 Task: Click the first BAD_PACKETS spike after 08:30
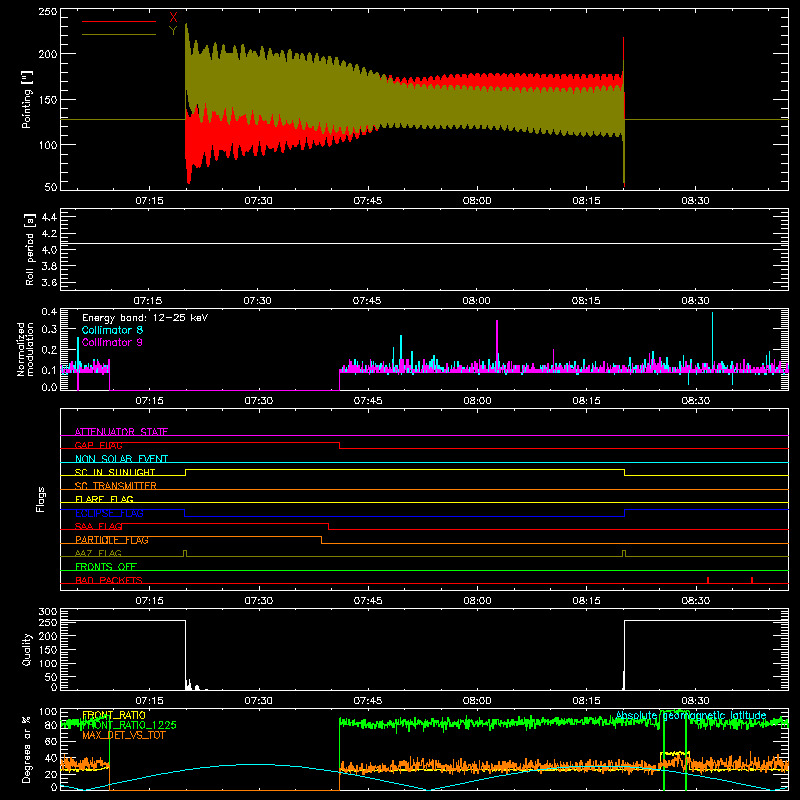click(x=708, y=580)
